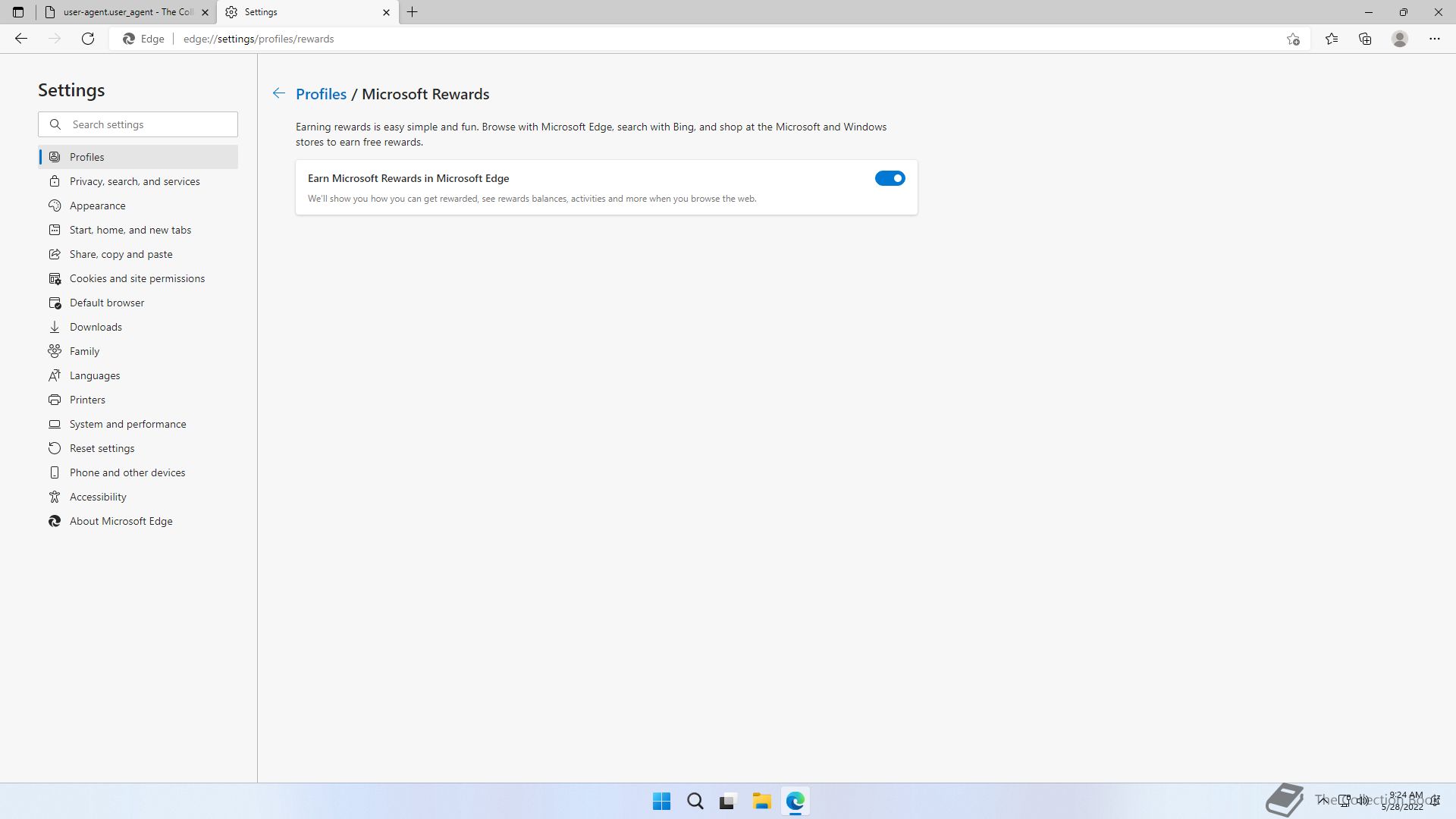This screenshot has height=819, width=1456.
Task: Open a new tab with plus button
Action: 413,12
